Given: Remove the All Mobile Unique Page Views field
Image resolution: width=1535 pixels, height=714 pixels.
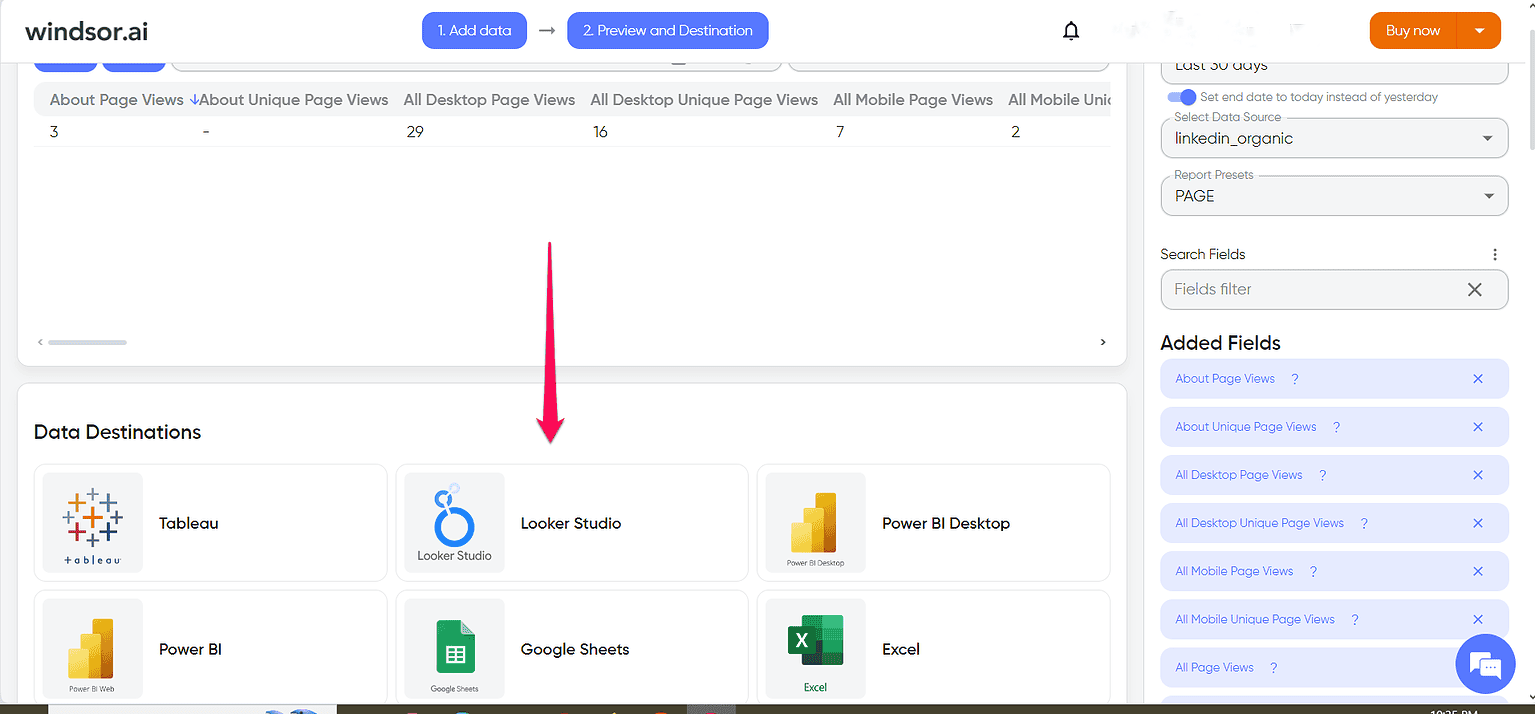Looking at the screenshot, I should [1478, 619].
